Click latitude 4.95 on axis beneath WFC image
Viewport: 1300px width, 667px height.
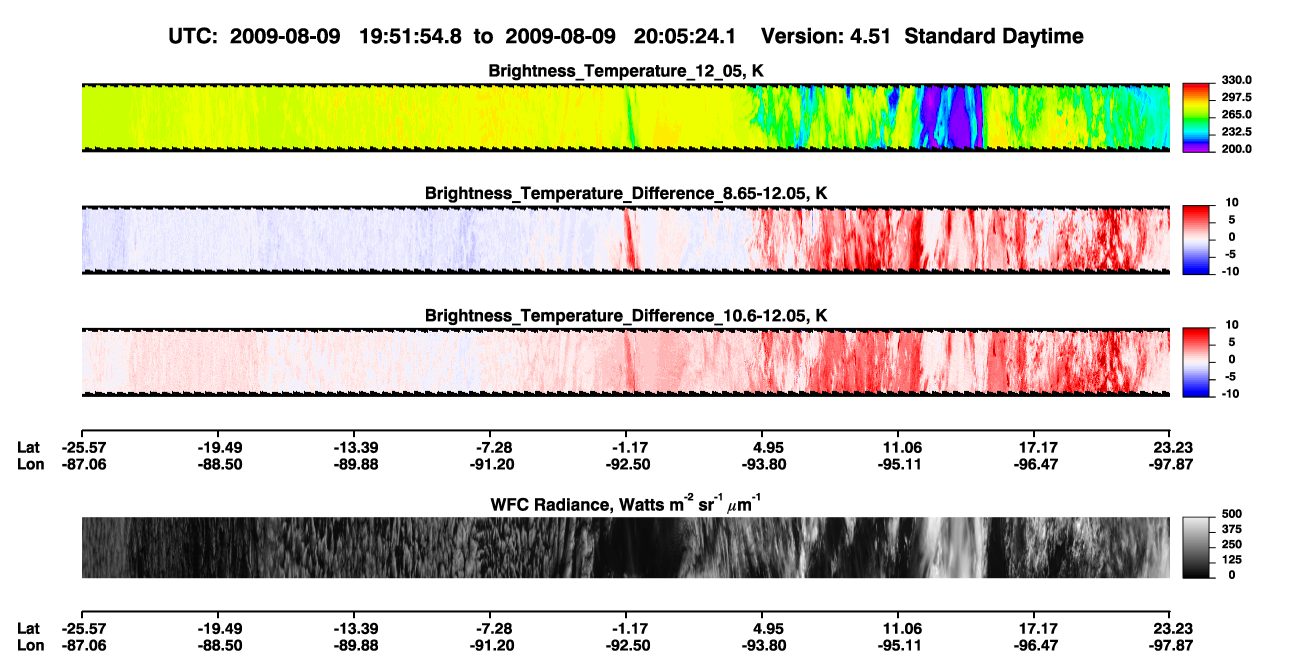click(762, 628)
